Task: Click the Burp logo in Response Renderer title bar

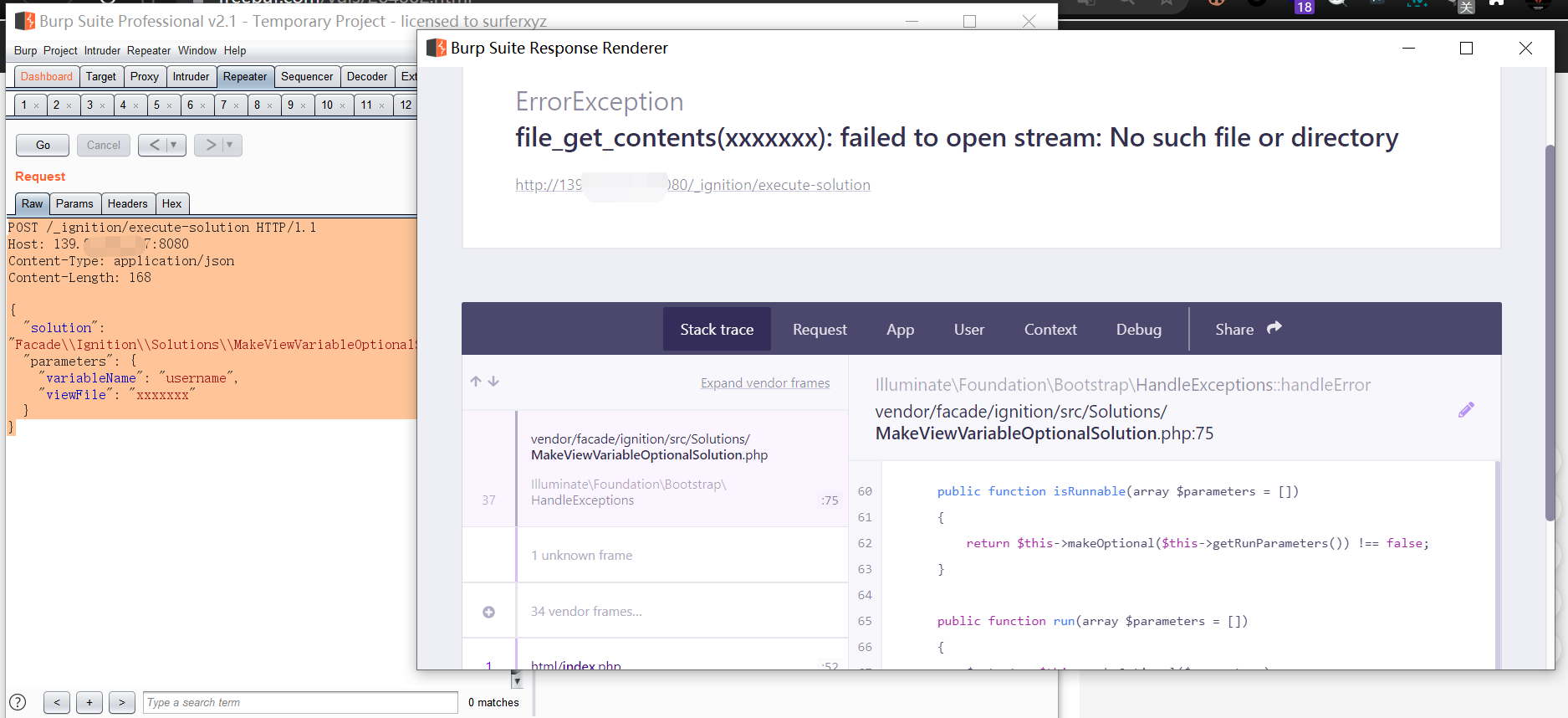Action: [x=437, y=48]
